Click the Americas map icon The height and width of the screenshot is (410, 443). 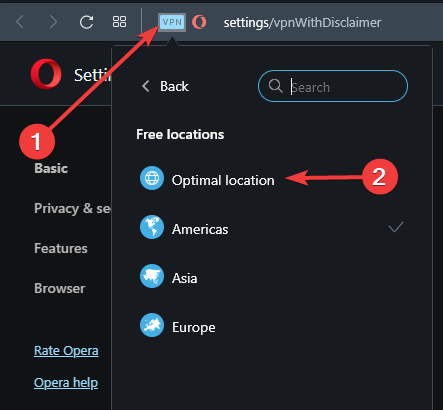(x=152, y=227)
